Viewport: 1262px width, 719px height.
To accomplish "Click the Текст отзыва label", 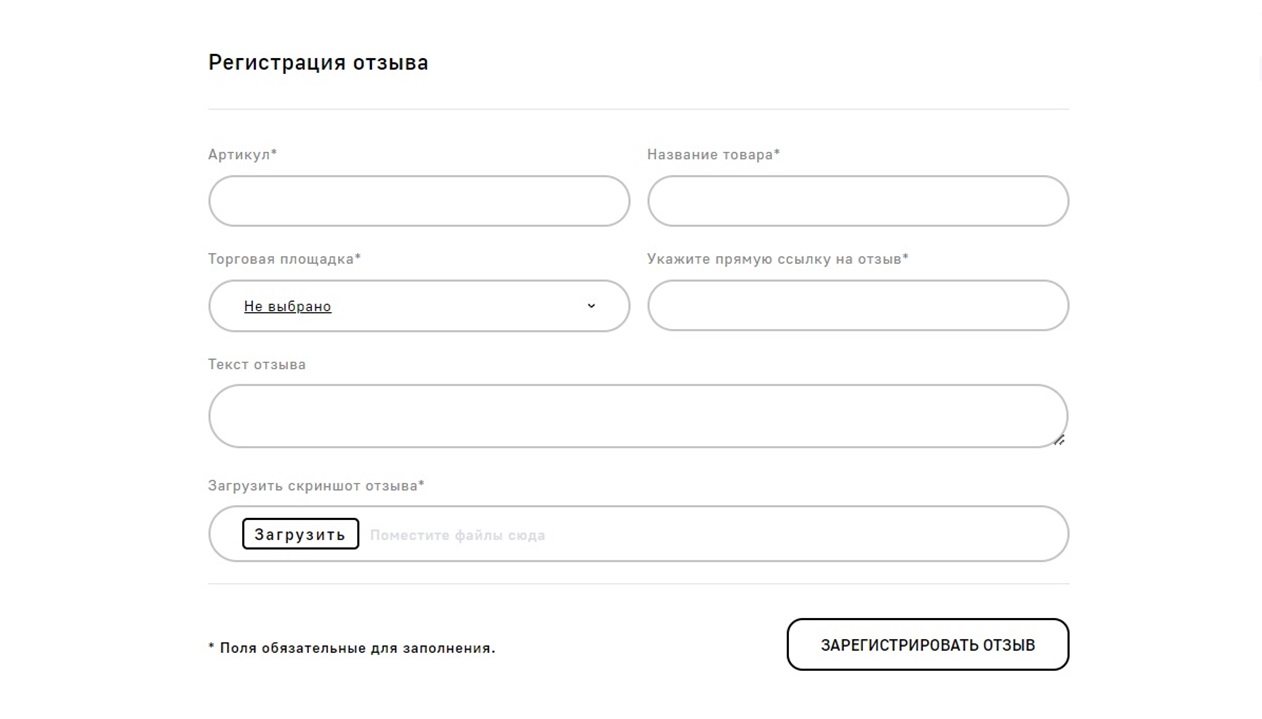I will click(x=257, y=365).
